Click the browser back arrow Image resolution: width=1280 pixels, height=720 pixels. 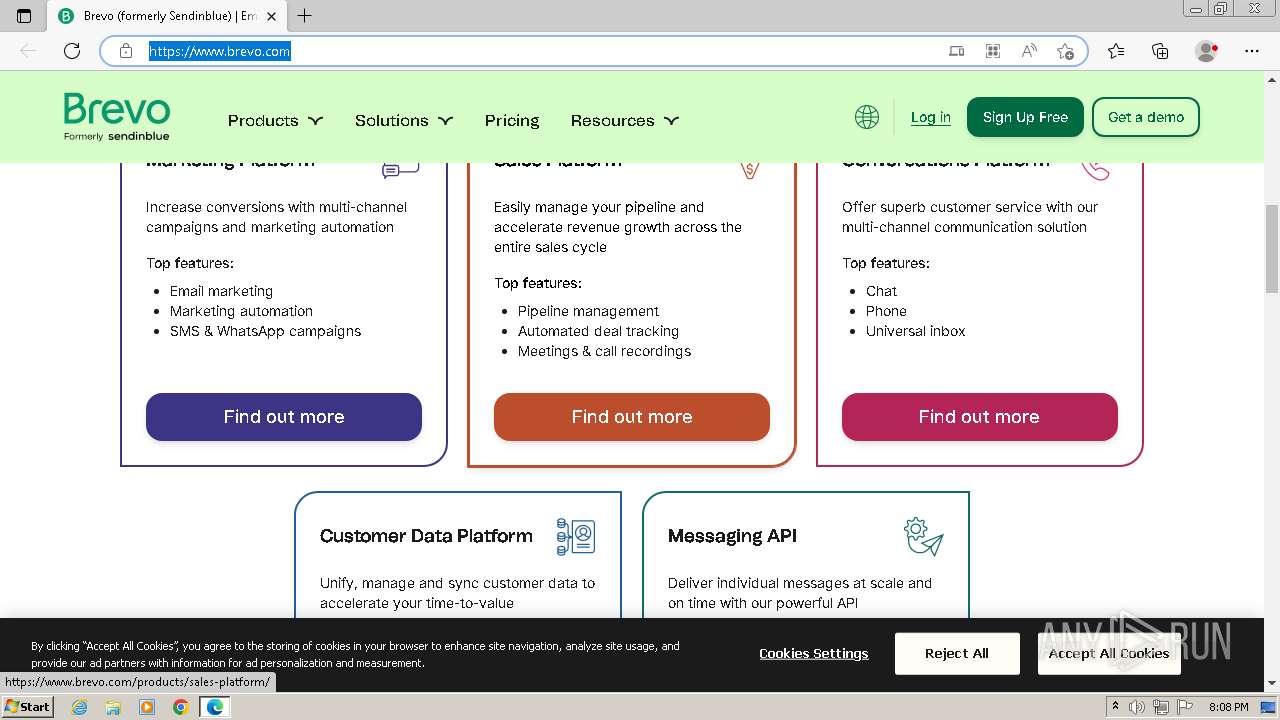click(x=28, y=51)
